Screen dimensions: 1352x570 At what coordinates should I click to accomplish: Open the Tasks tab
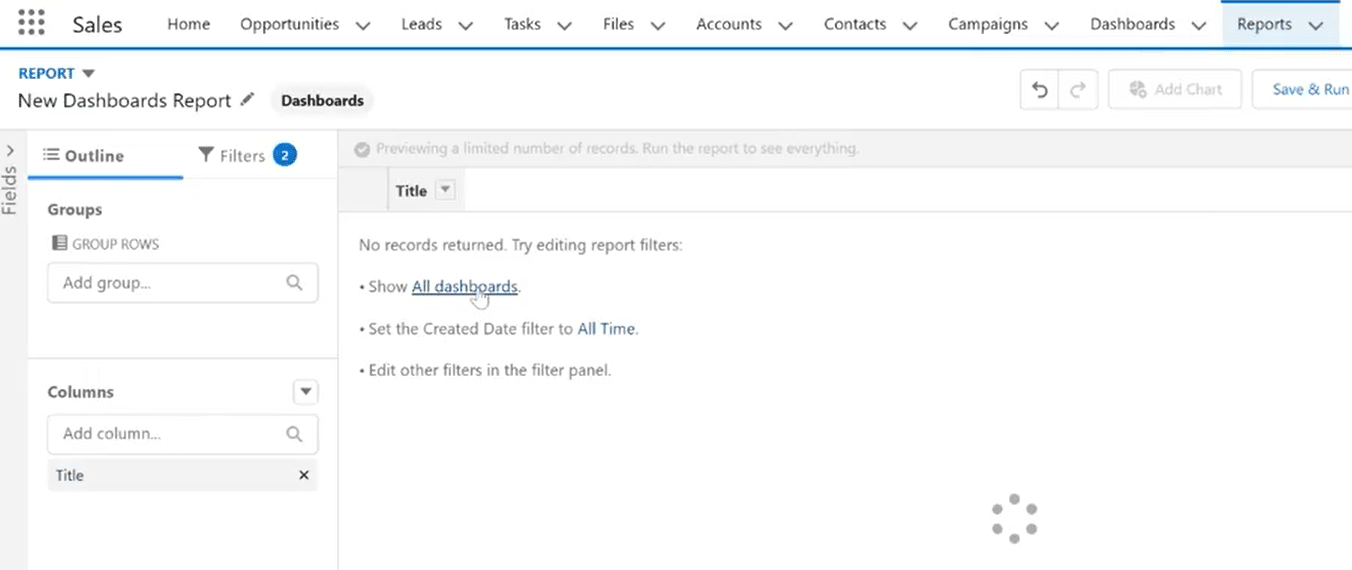[522, 24]
